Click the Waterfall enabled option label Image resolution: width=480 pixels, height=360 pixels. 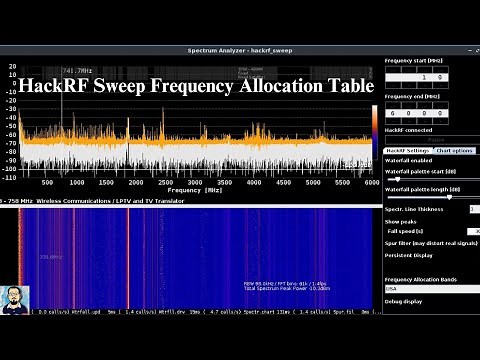click(x=408, y=160)
